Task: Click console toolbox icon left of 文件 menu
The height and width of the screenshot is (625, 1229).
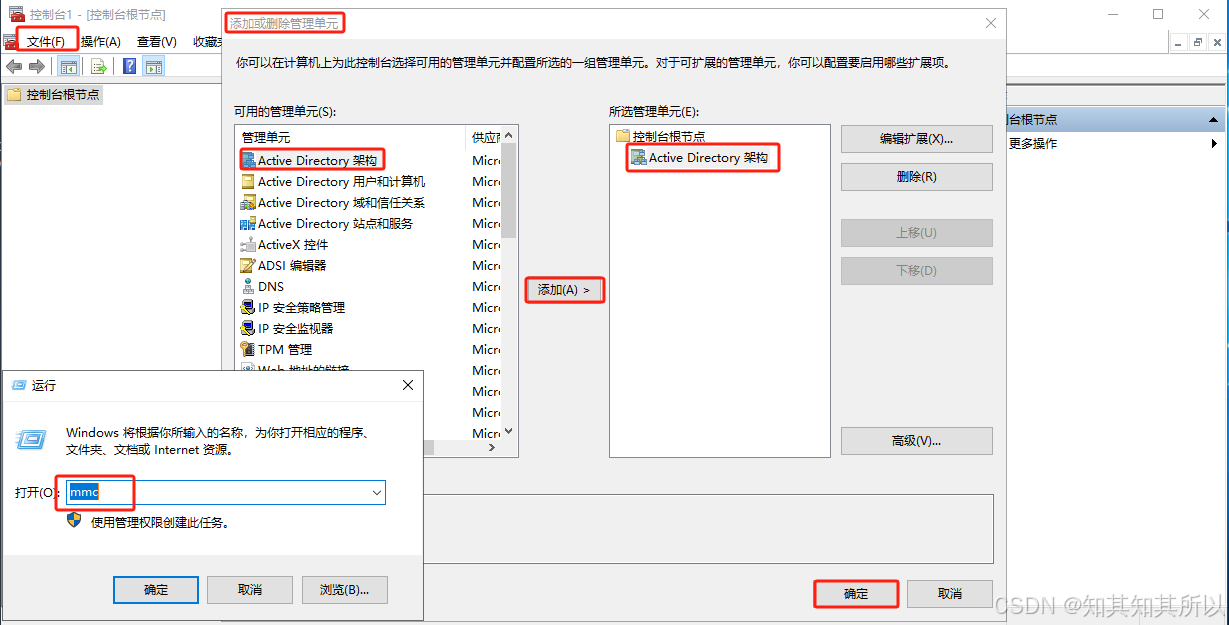Action: [x=11, y=41]
